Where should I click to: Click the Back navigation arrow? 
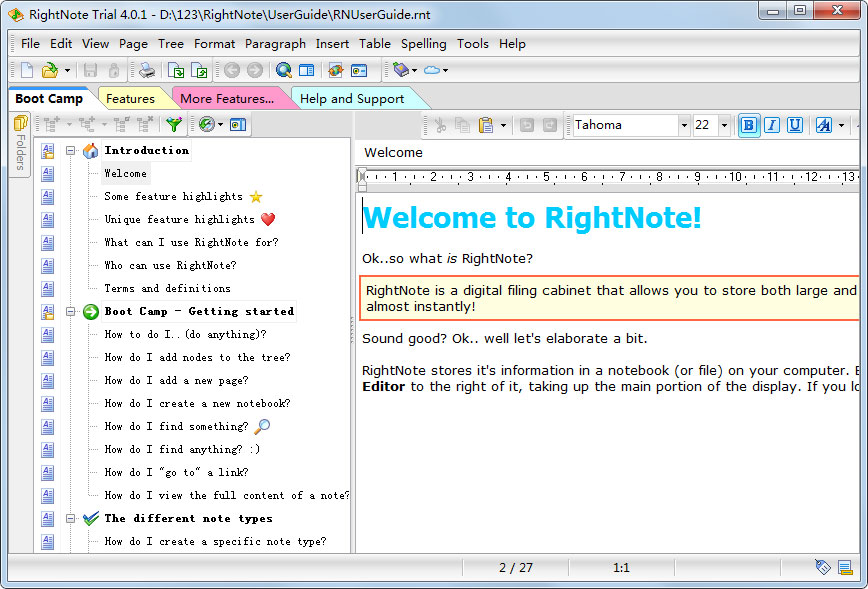click(x=231, y=70)
